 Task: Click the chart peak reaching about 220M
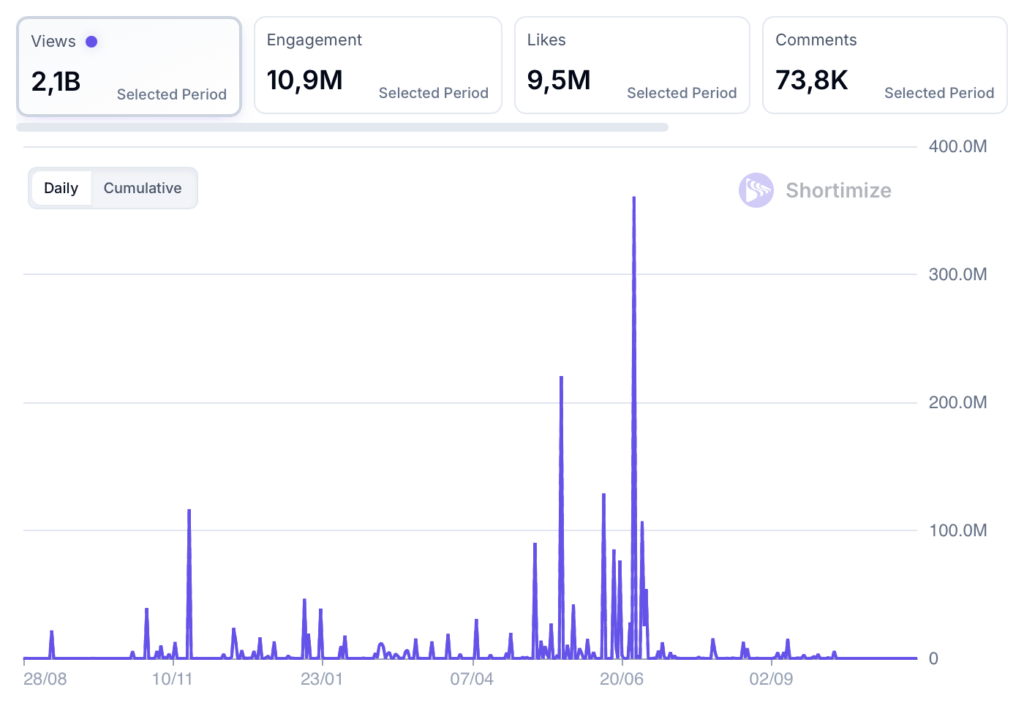(x=561, y=379)
